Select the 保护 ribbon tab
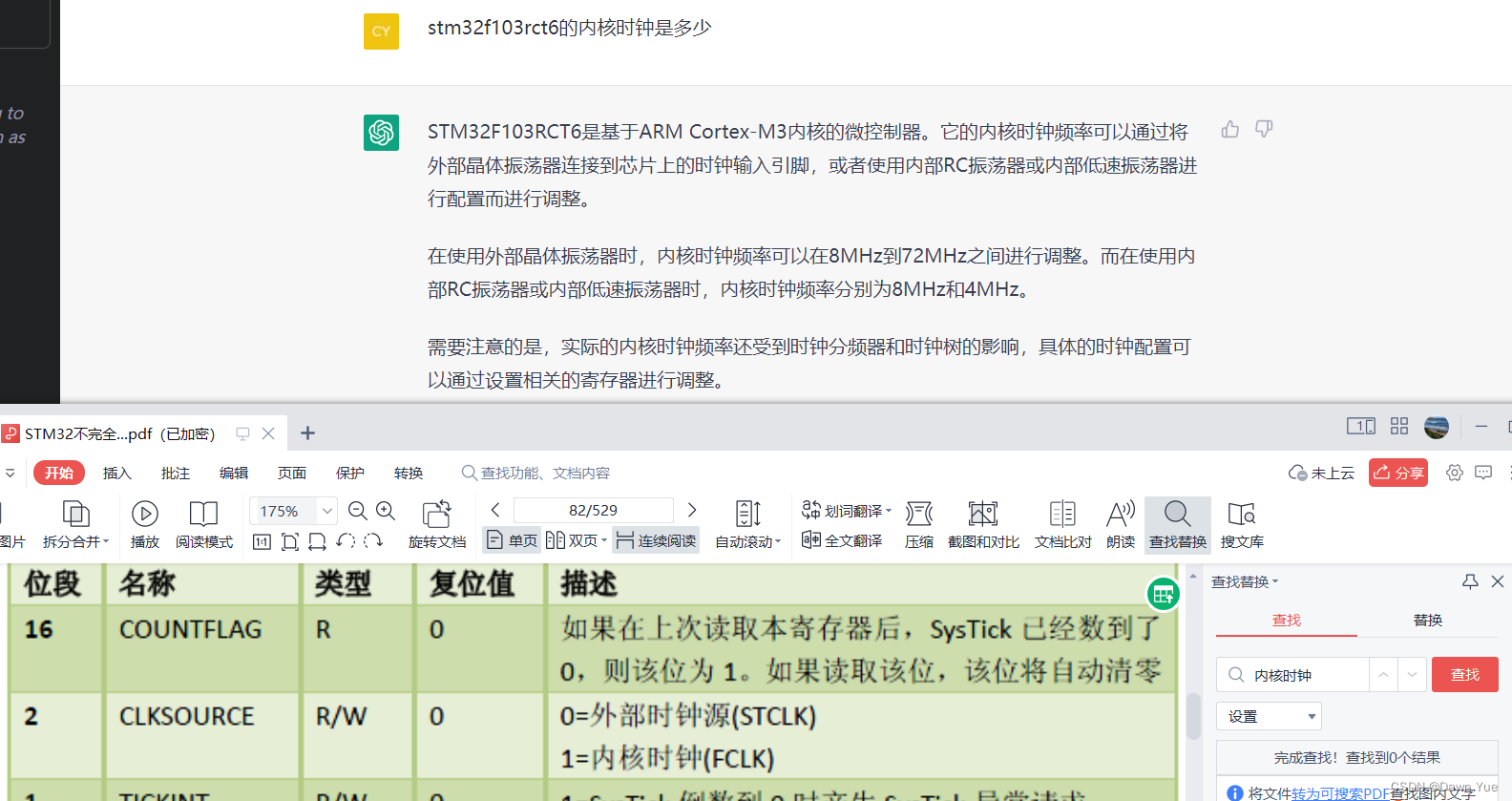The height and width of the screenshot is (801, 1512). [350, 473]
